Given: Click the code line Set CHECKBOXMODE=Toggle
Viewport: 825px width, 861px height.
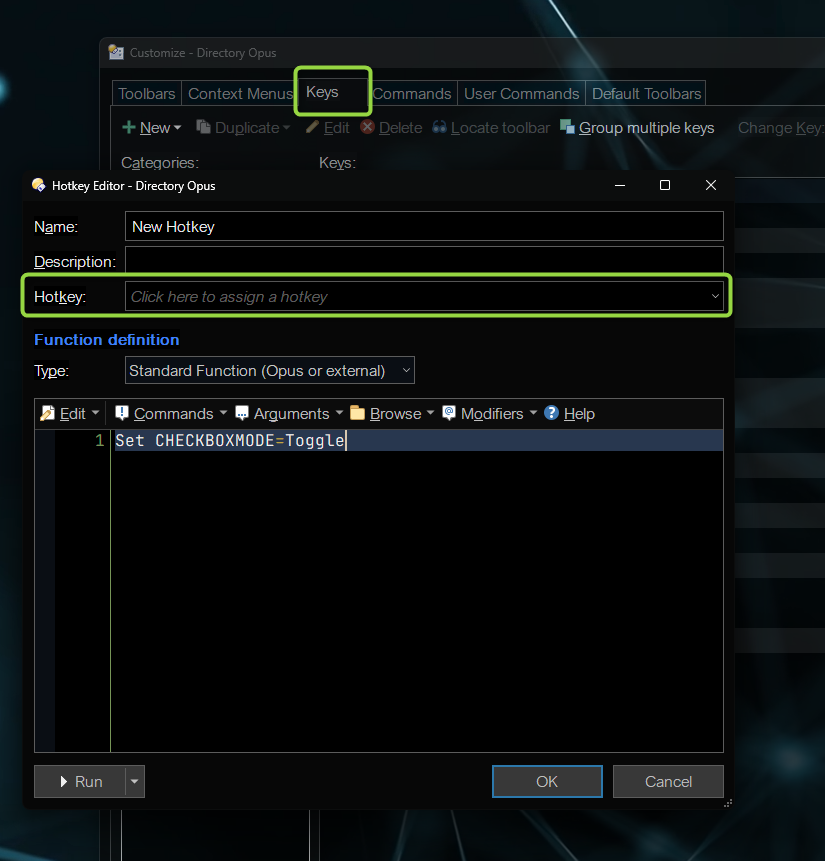Looking at the screenshot, I should click(x=230, y=440).
